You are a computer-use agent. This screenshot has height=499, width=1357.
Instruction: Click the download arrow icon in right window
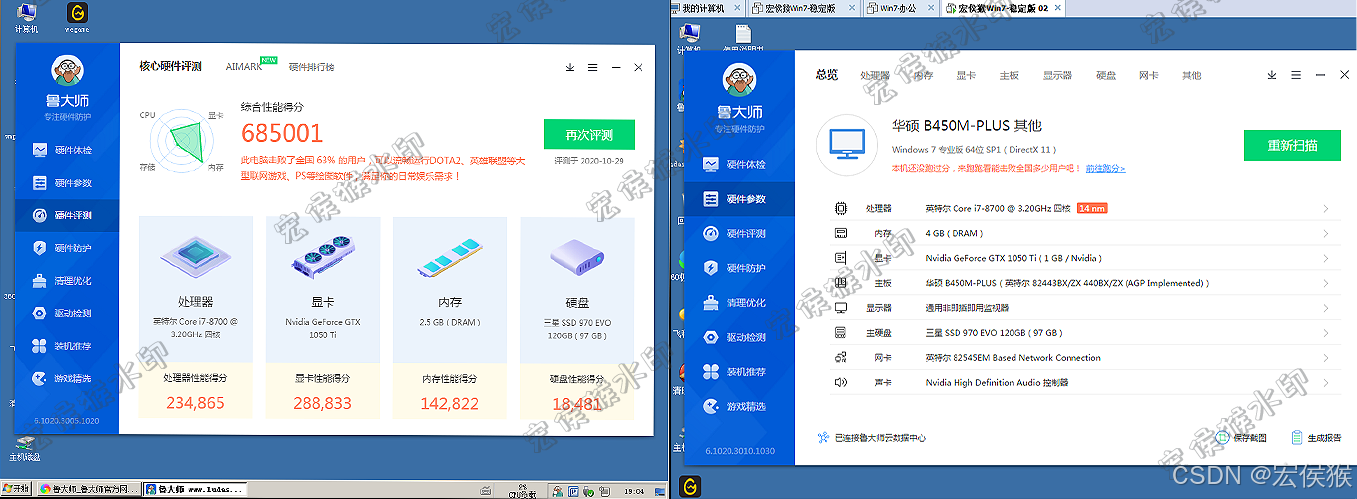pyautogui.click(x=1272, y=75)
